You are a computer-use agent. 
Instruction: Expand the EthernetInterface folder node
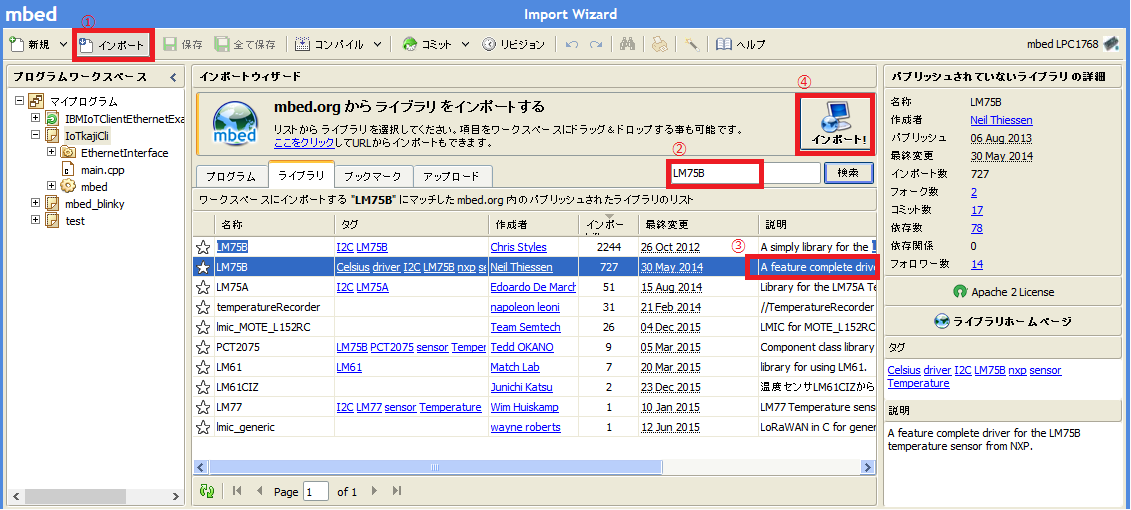pos(51,152)
